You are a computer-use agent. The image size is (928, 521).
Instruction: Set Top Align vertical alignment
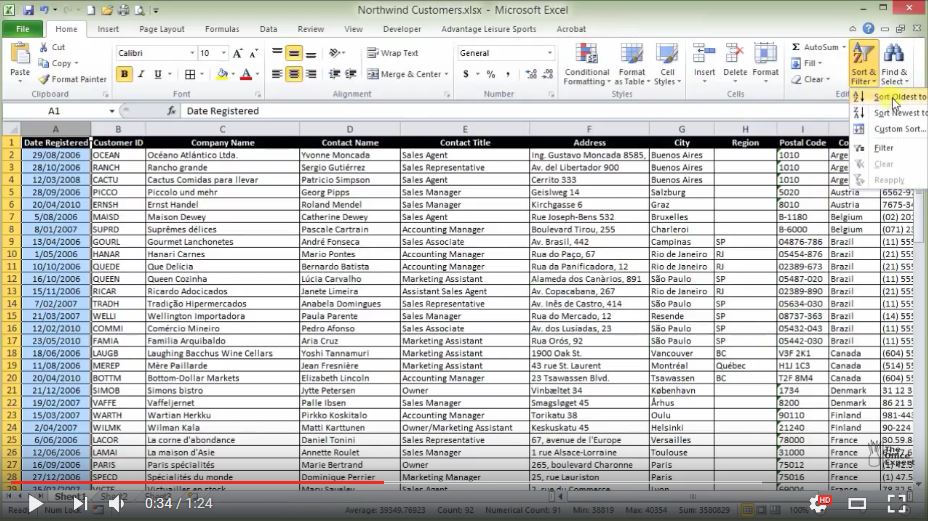tap(277, 53)
